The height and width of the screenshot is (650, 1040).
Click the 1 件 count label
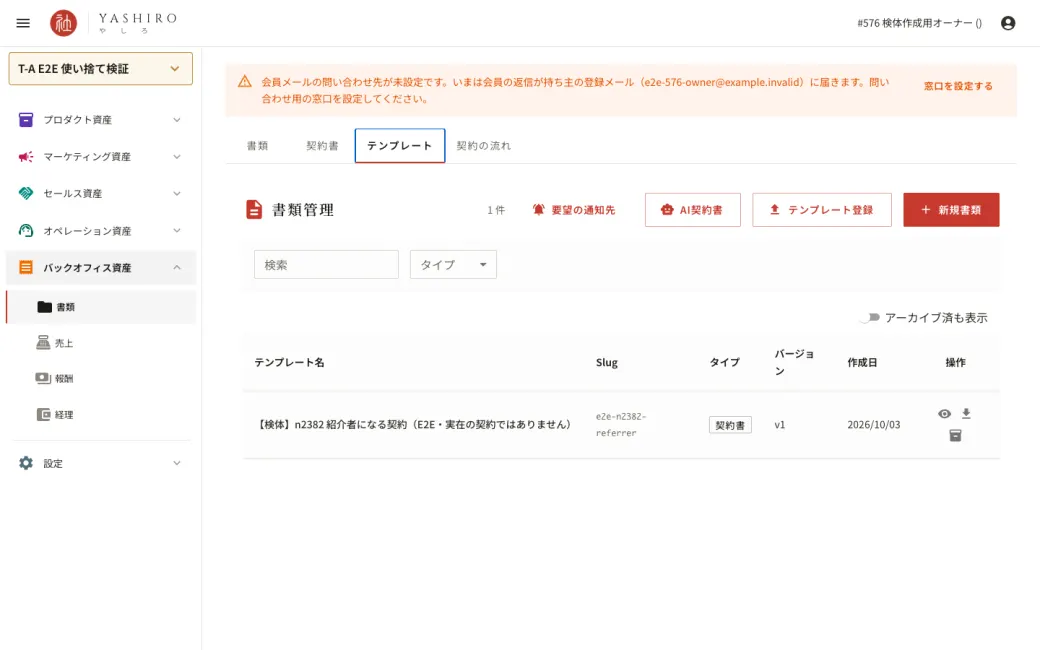495,210
